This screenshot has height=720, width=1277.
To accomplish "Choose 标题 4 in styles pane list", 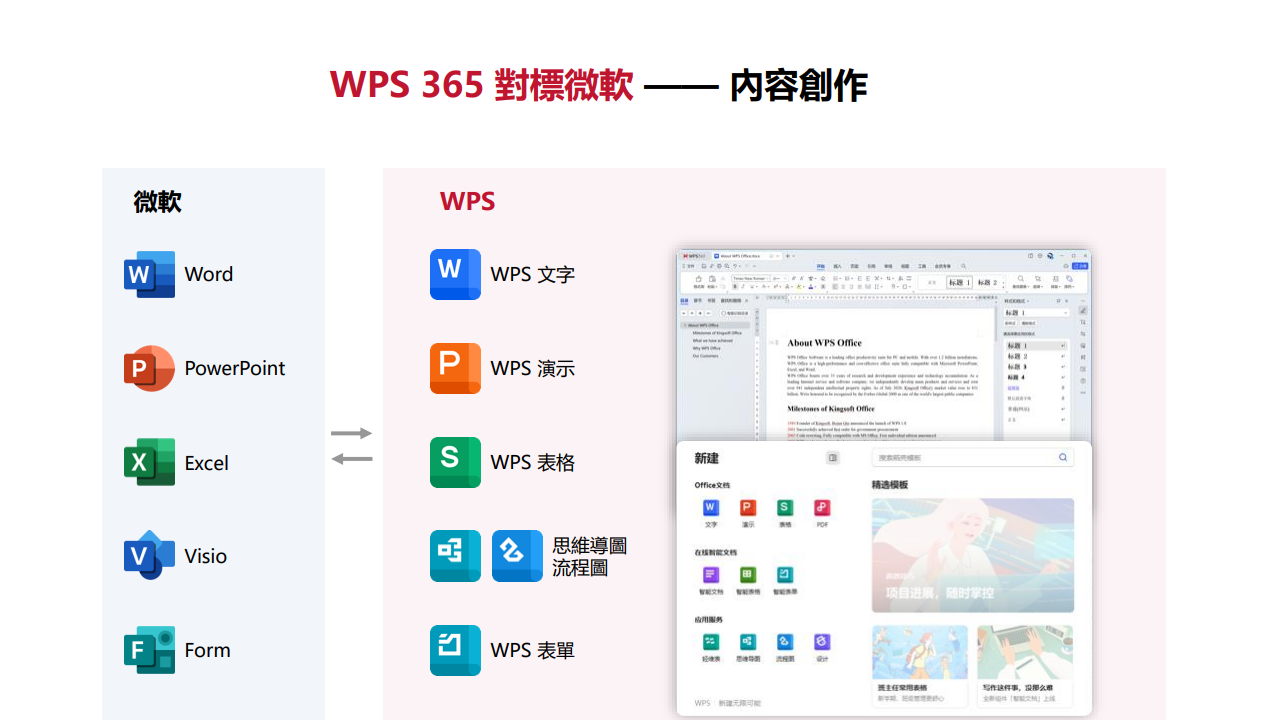I will pyautogui.click(x=1034, y=377).
